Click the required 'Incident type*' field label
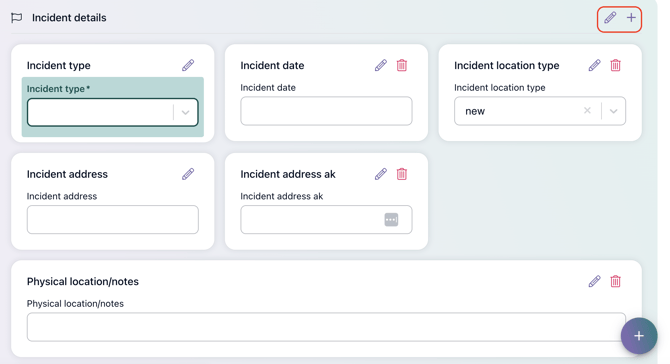 click(x=59, y=89)
